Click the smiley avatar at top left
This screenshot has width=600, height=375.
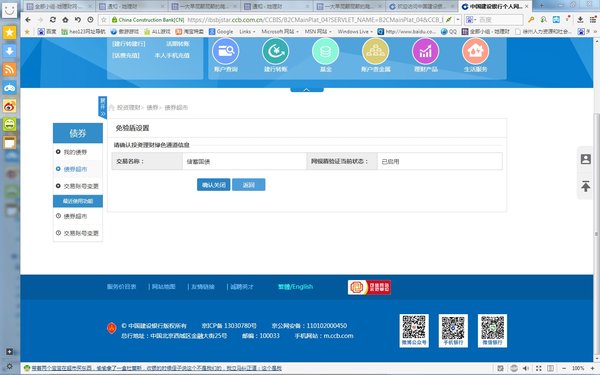[10, 10]
